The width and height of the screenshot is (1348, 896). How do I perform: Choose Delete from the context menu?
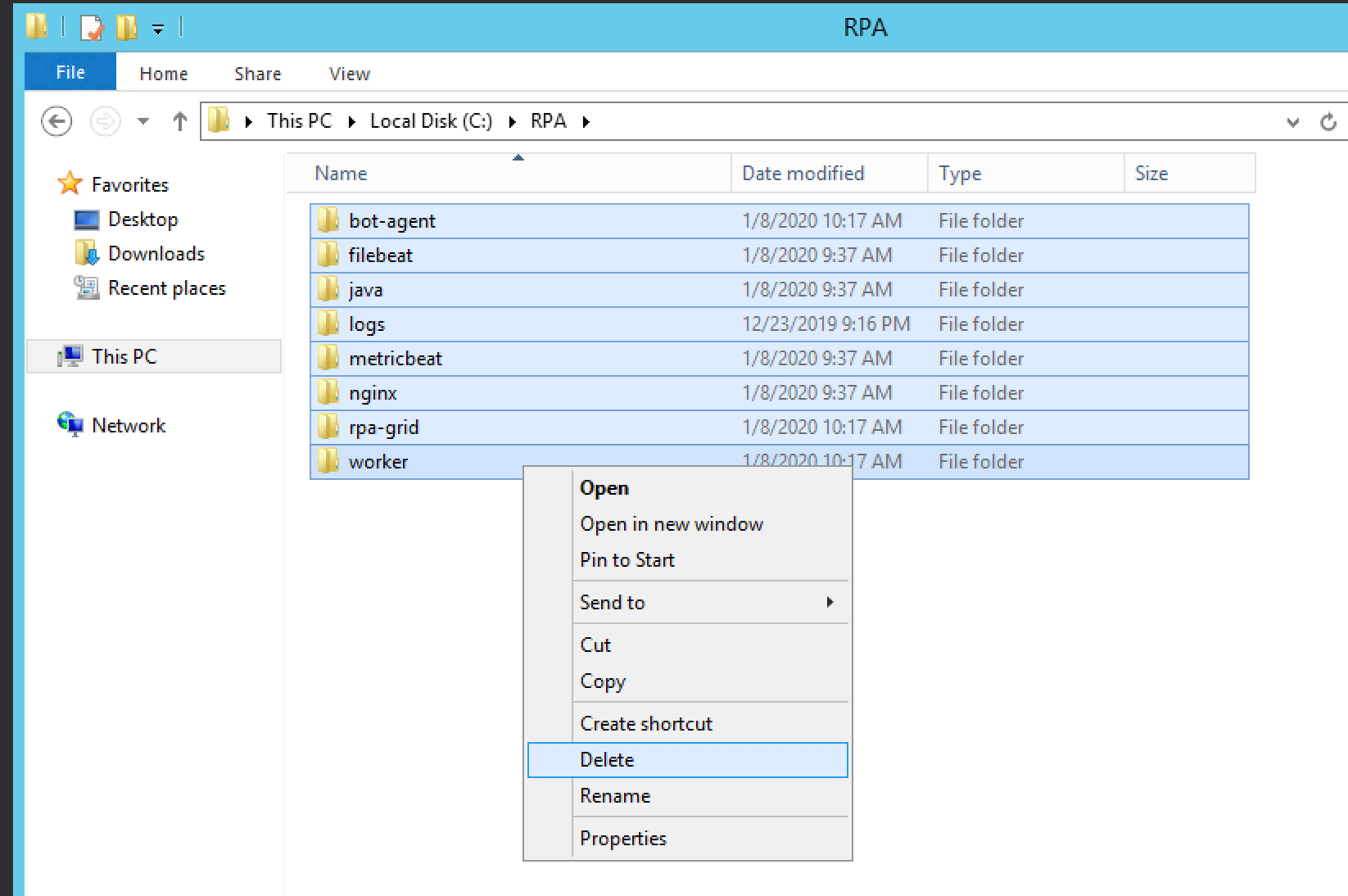[x=688, y=760]
